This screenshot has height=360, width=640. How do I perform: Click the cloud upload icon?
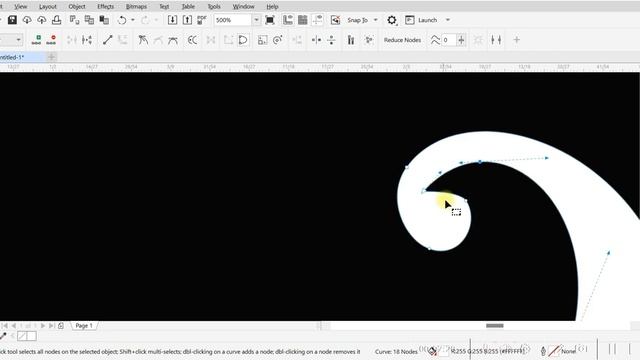(x=42, y=20)
